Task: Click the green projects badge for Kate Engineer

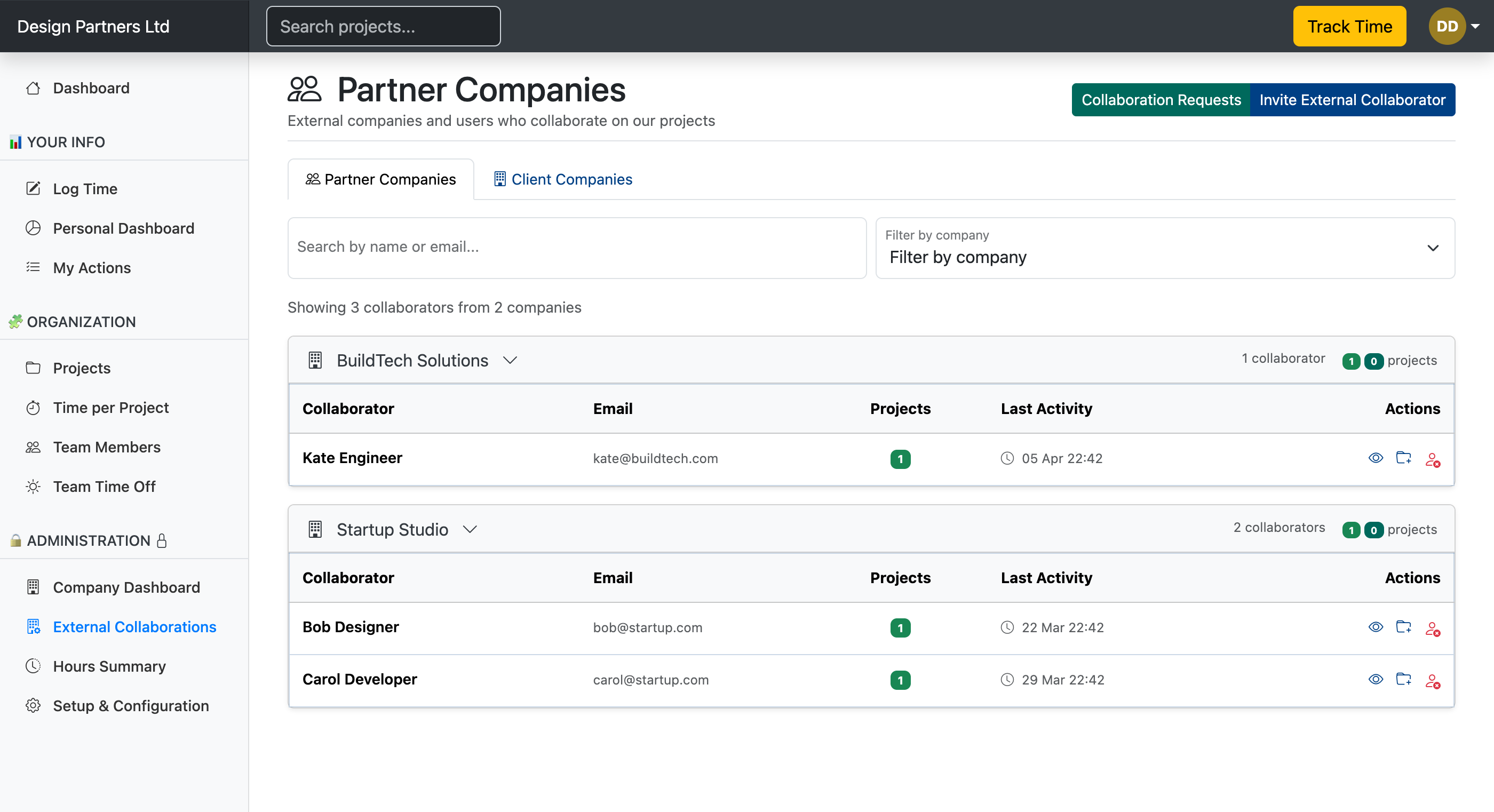Action: (x=900, y=459)
